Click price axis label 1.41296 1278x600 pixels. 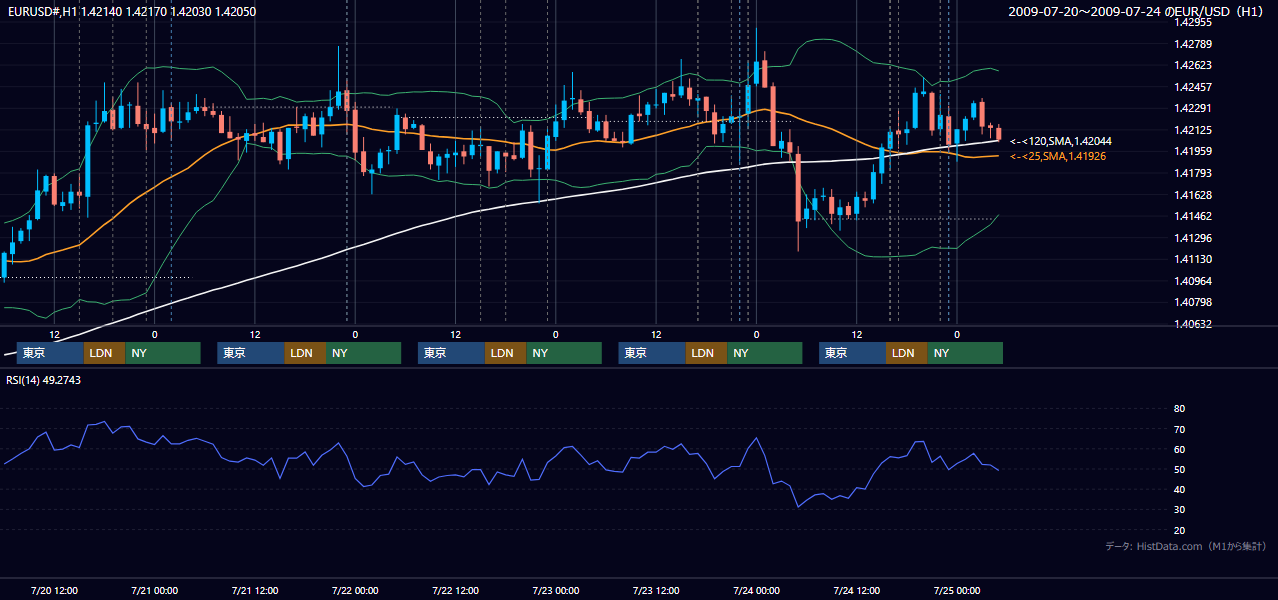[1192, 238]
